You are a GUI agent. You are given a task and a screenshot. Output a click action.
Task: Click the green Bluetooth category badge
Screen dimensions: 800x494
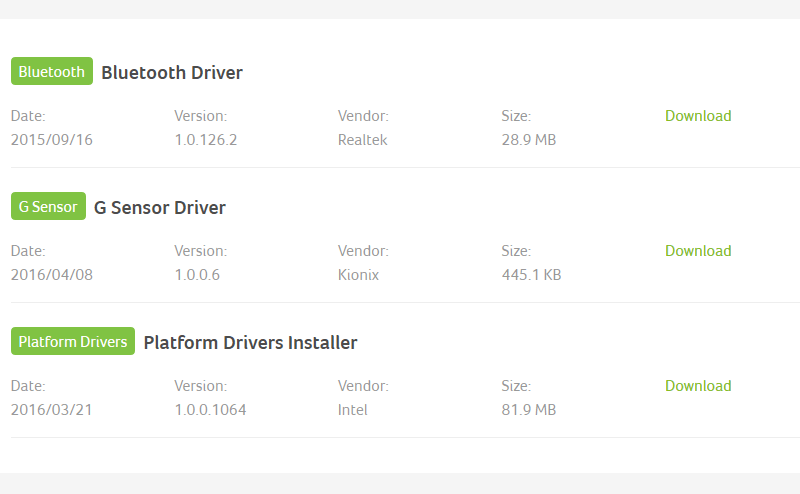(x=52, y=71)
